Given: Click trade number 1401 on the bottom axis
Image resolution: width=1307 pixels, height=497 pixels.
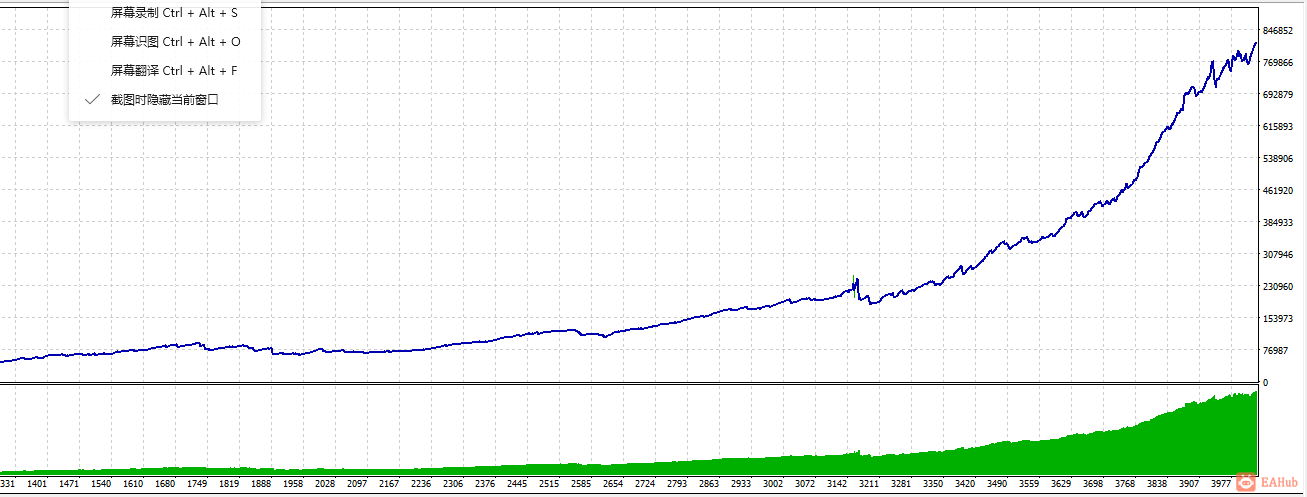Looking at the screenshot, I should 37,484.
